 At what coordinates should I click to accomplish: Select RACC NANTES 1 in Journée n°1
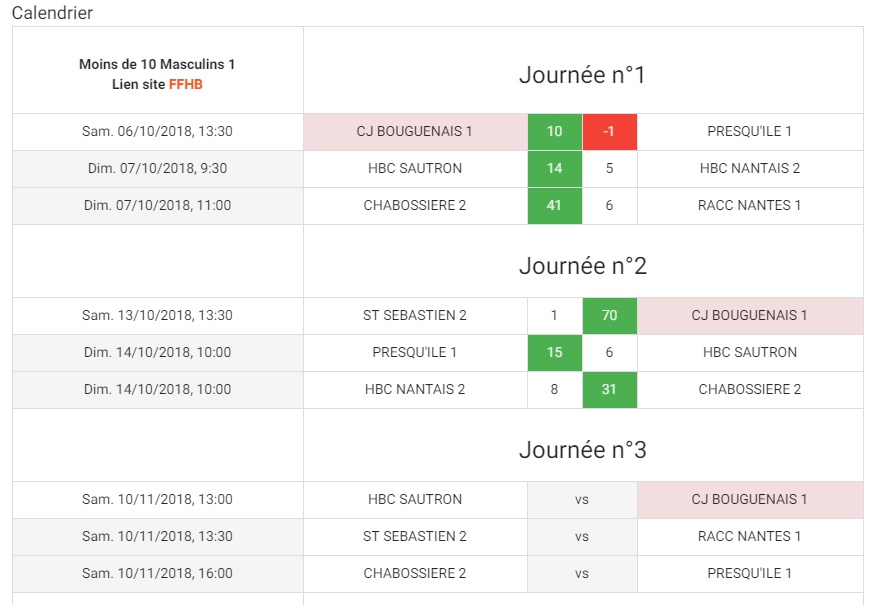click(x=750, y=206)
